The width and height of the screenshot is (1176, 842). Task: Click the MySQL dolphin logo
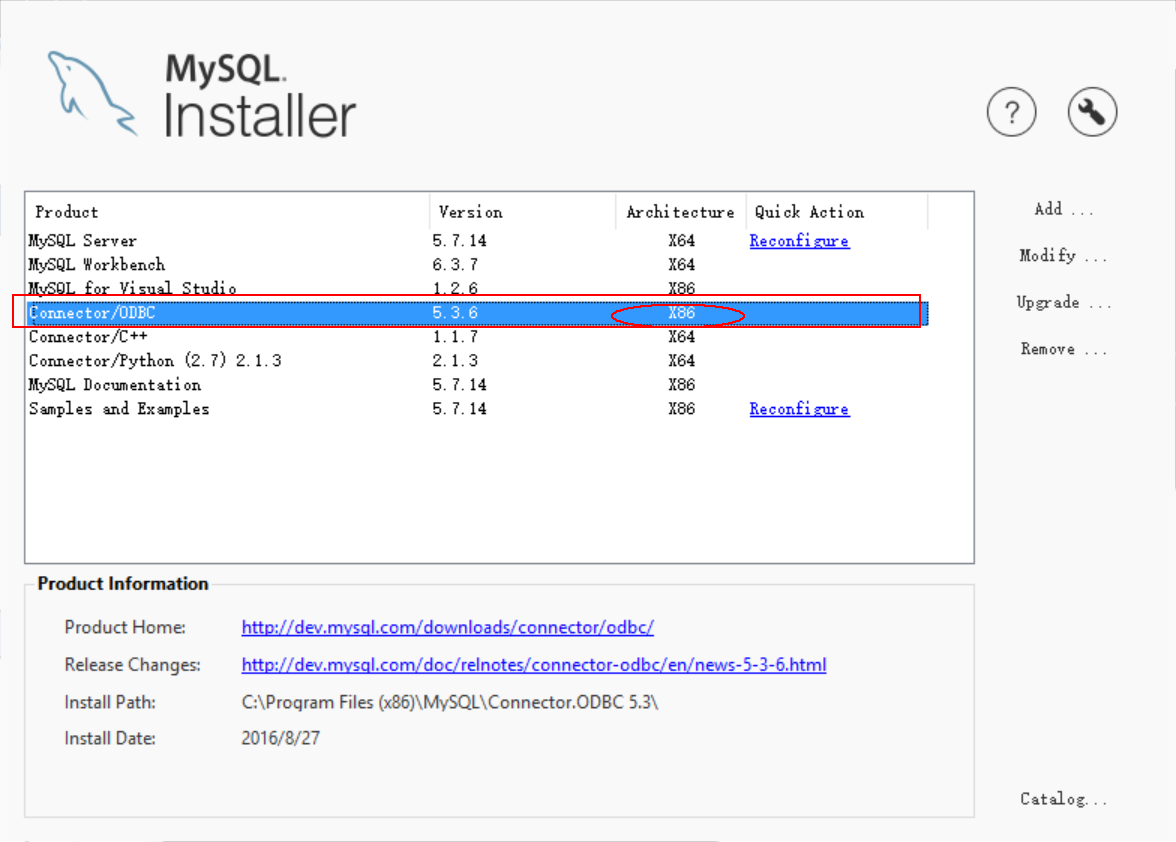click(x=95, y=90)
